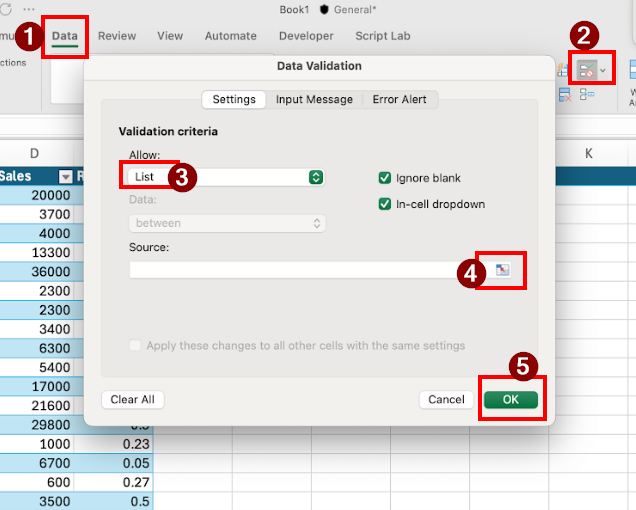Screen dimensions: 636x510
Task: Check Apply these changes to all other cells
Action: pyautogui.click(x=135, y=345)
